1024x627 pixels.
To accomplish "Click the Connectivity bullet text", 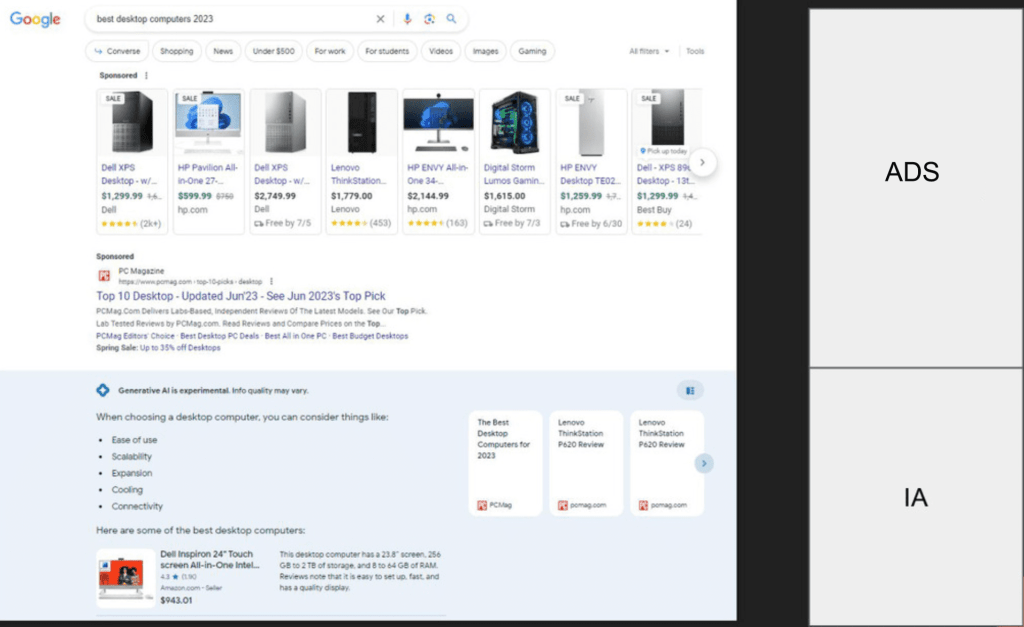I will click(136, 506).
